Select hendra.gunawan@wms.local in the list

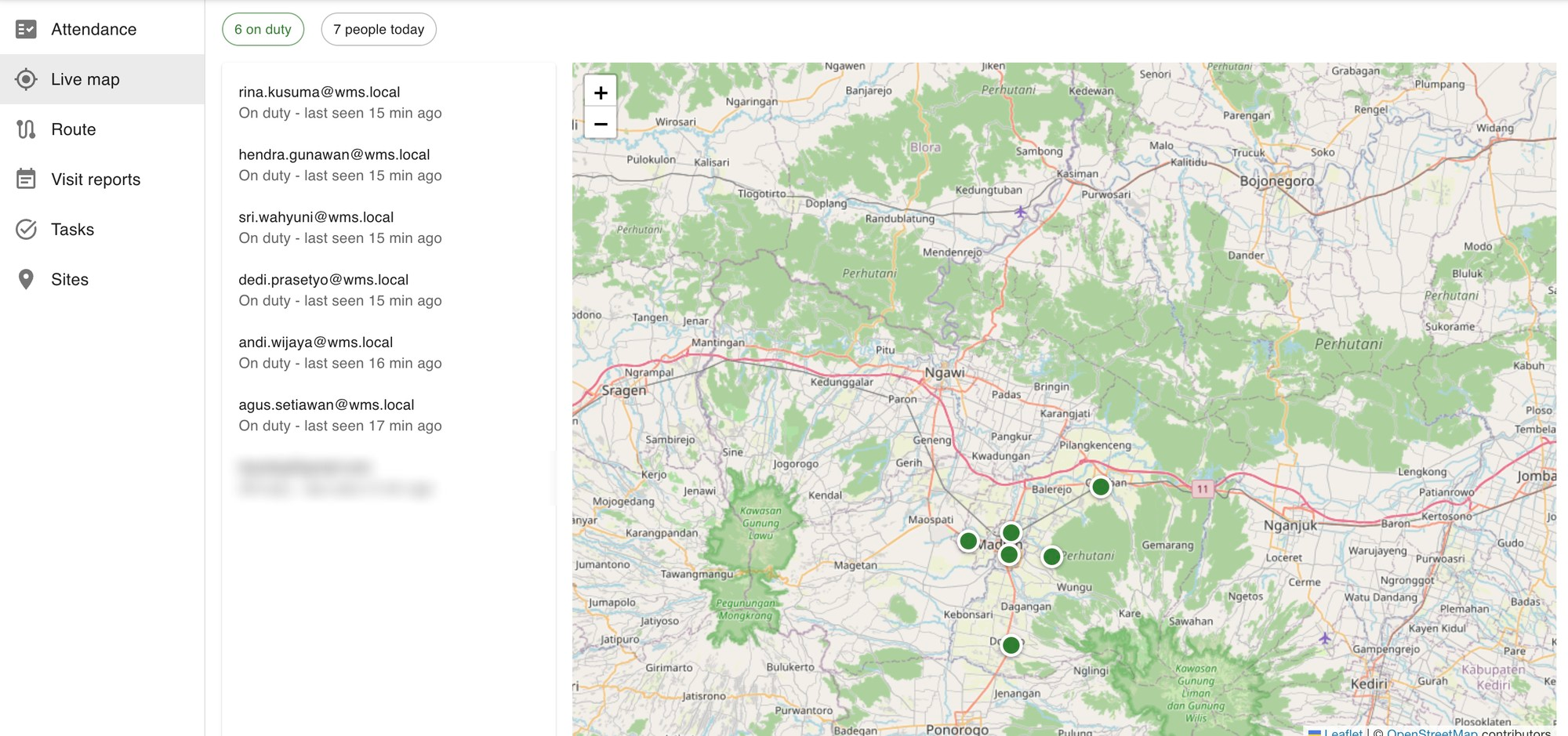(389, 165)
